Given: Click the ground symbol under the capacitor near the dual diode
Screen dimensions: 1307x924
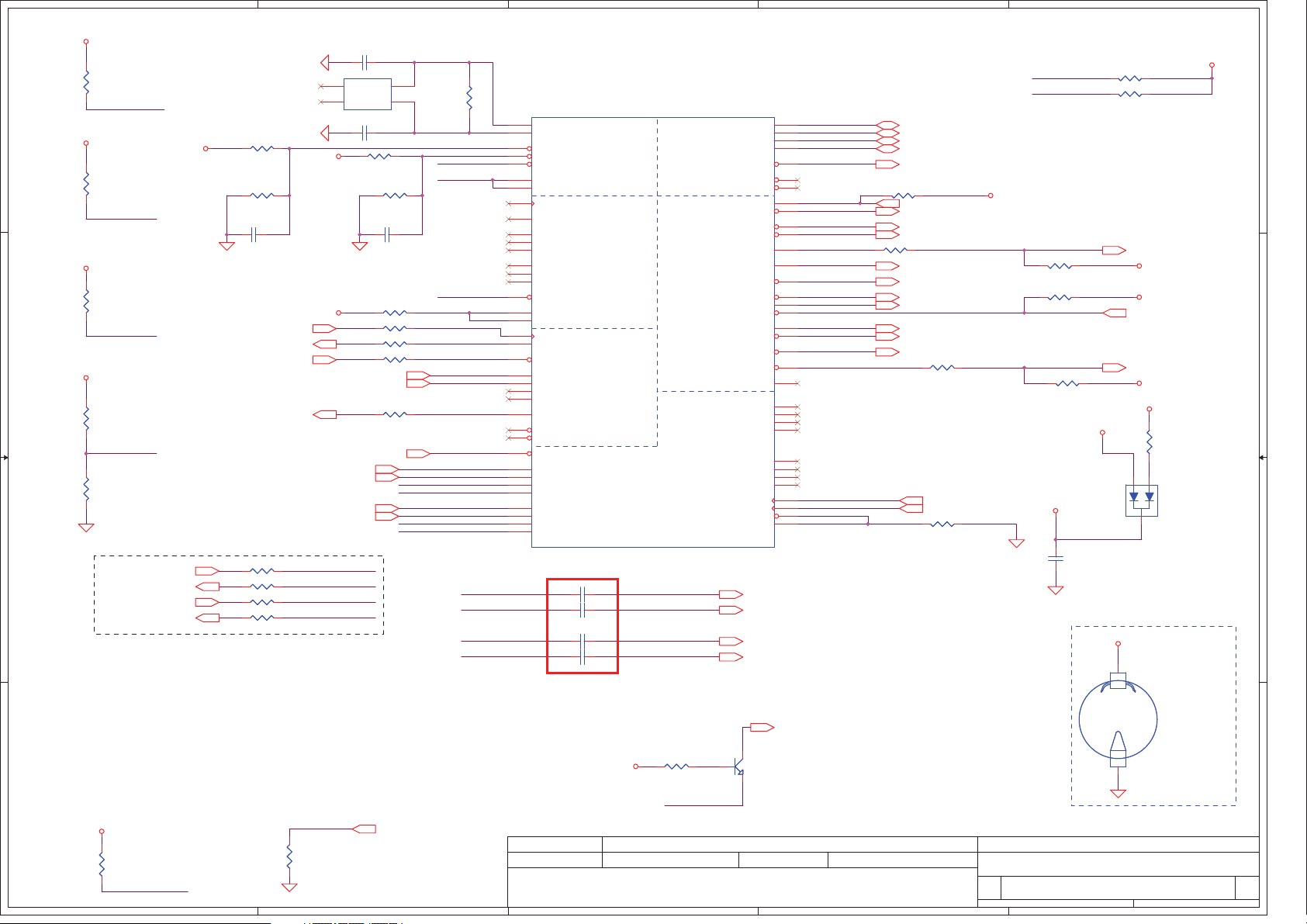Looking at the screenshot, I should (1056, 590).
